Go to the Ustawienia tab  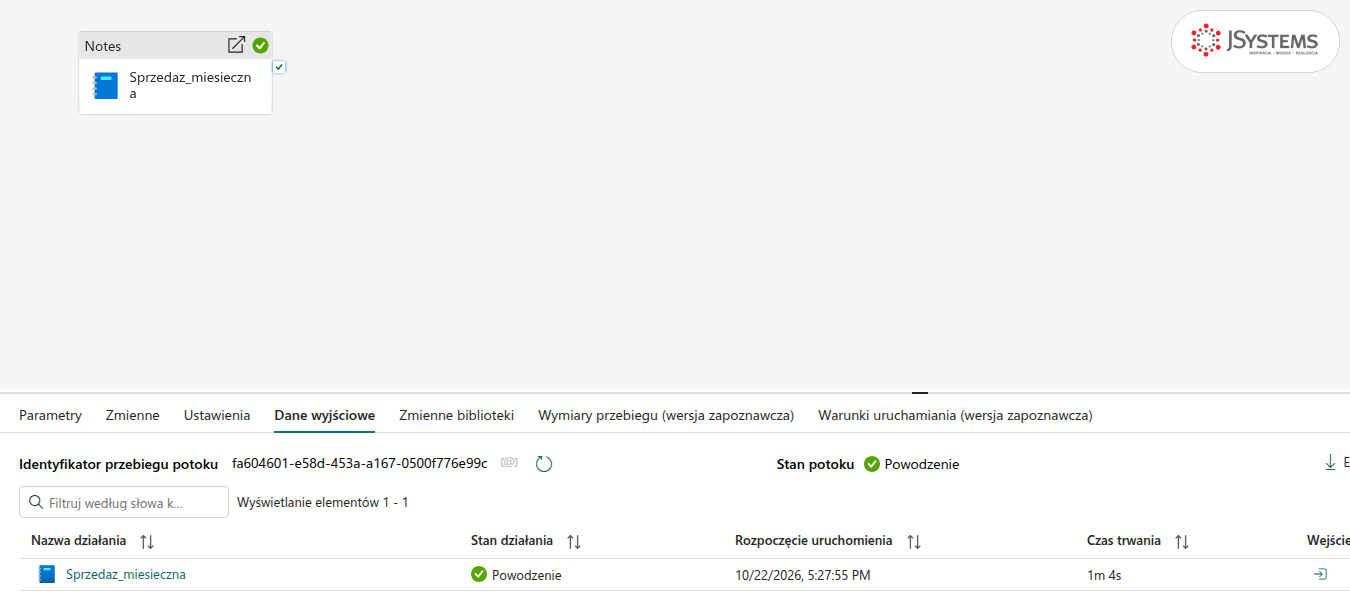point(217,415)
